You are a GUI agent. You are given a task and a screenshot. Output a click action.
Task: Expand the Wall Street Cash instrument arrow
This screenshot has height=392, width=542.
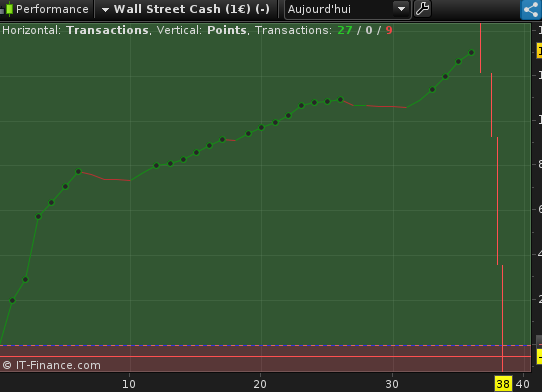tap(105, 10)
